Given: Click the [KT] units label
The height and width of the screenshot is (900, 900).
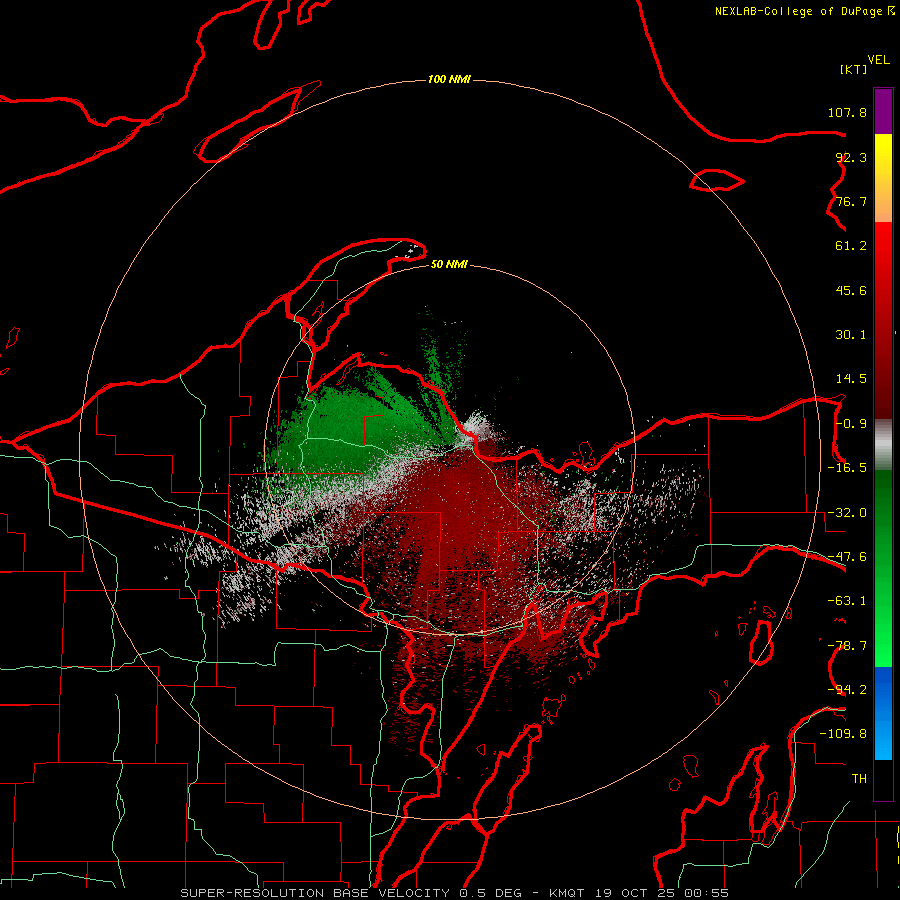Looking at the screenshot, I should (854, 69).
